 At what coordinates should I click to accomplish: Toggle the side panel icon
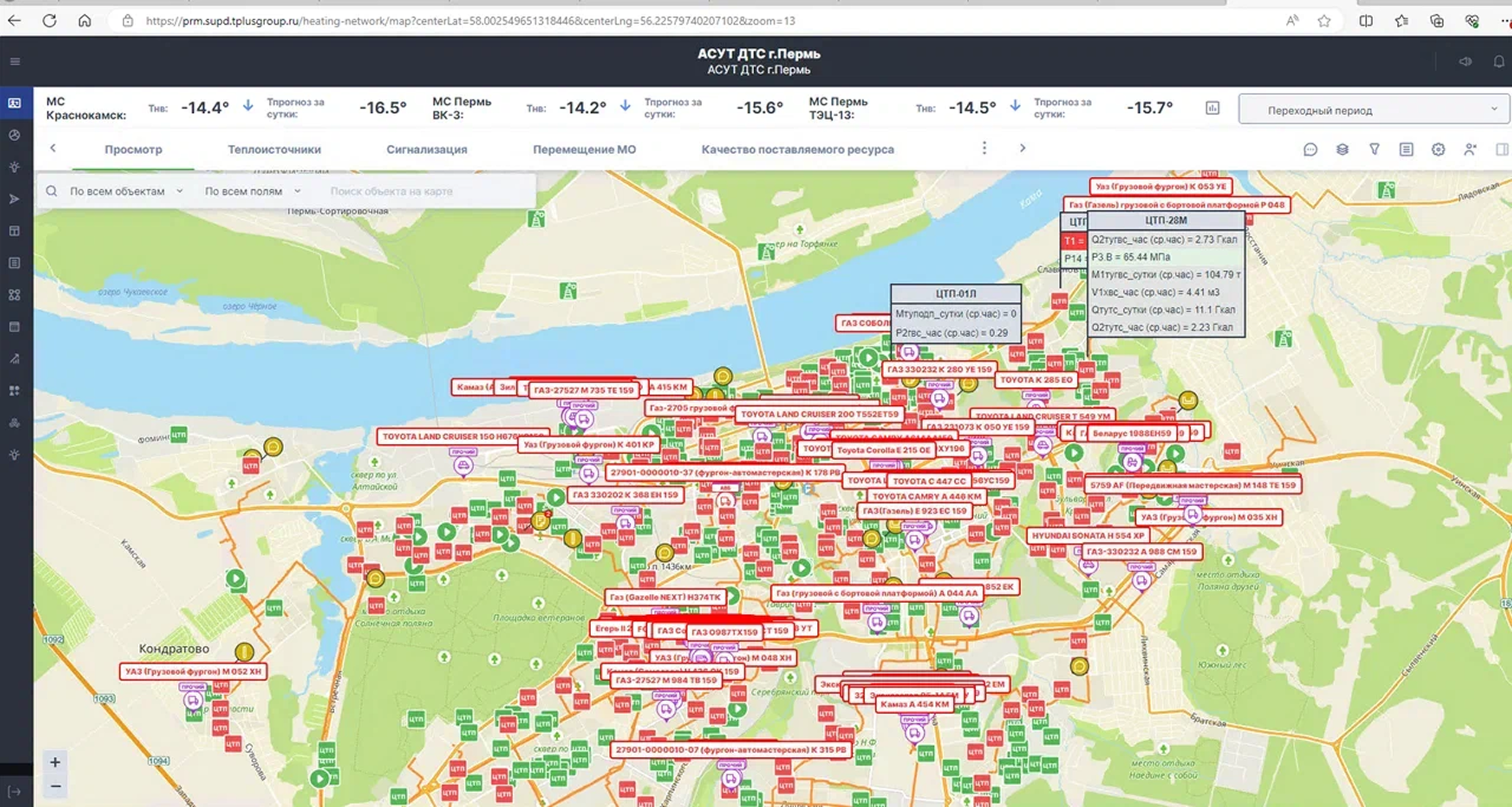tap(1502, 149)
